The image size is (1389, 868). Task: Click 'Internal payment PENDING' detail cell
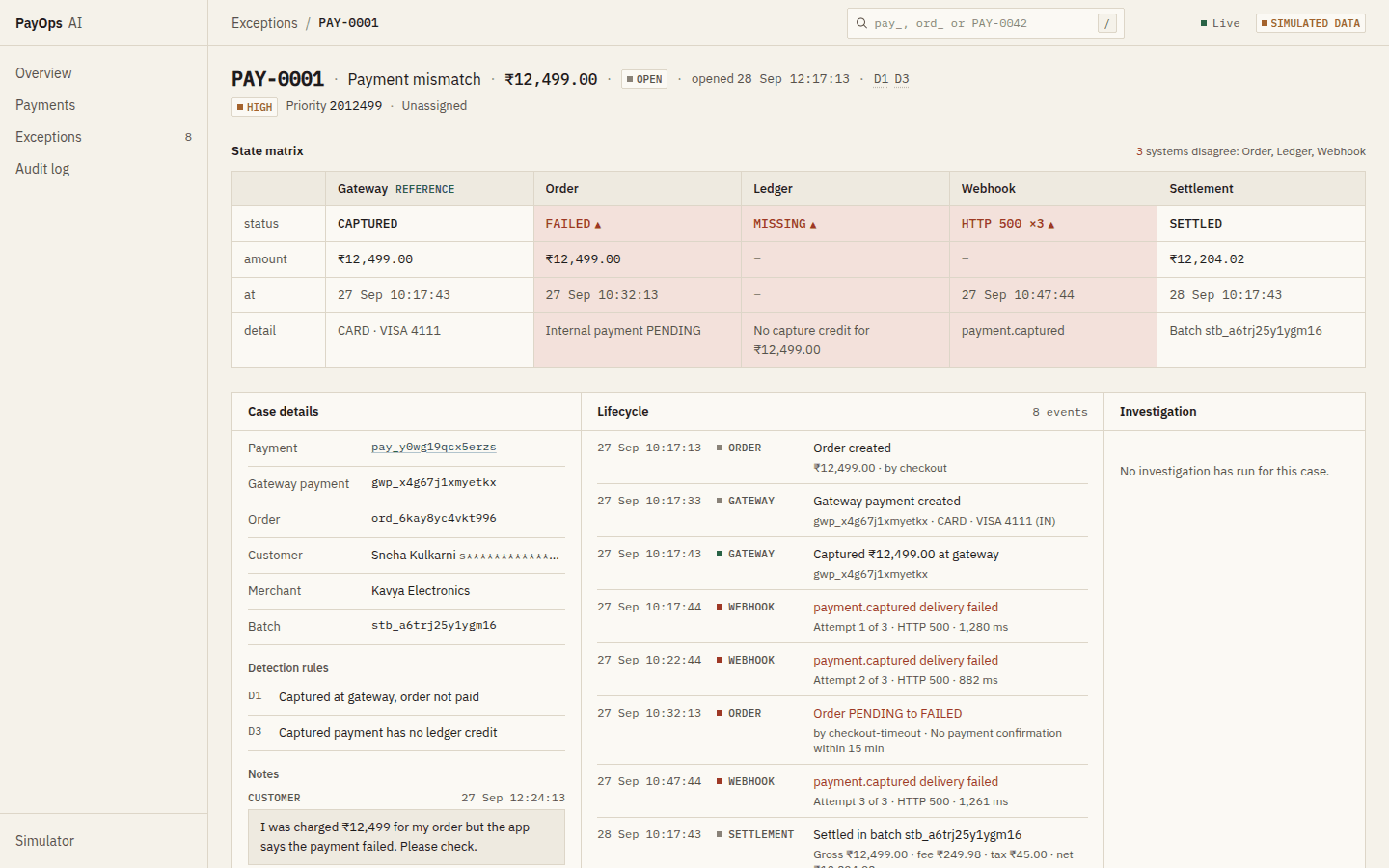click(x=638, y=340)
